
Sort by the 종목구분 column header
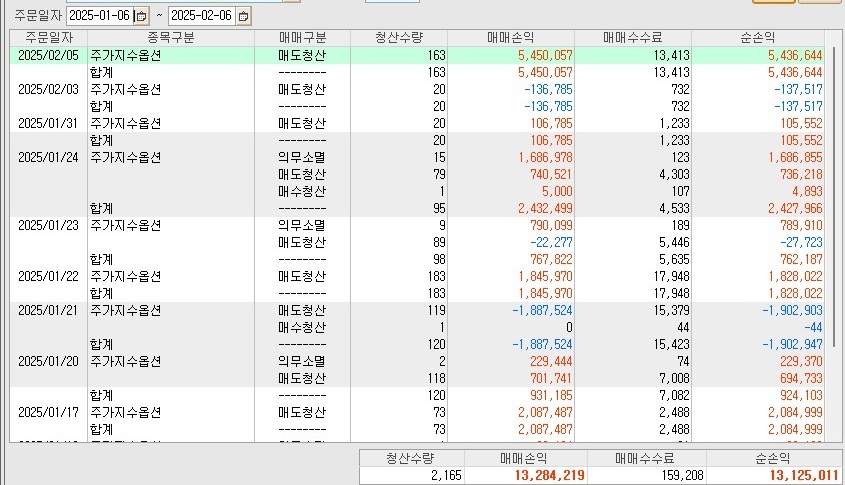pos(171,38)
